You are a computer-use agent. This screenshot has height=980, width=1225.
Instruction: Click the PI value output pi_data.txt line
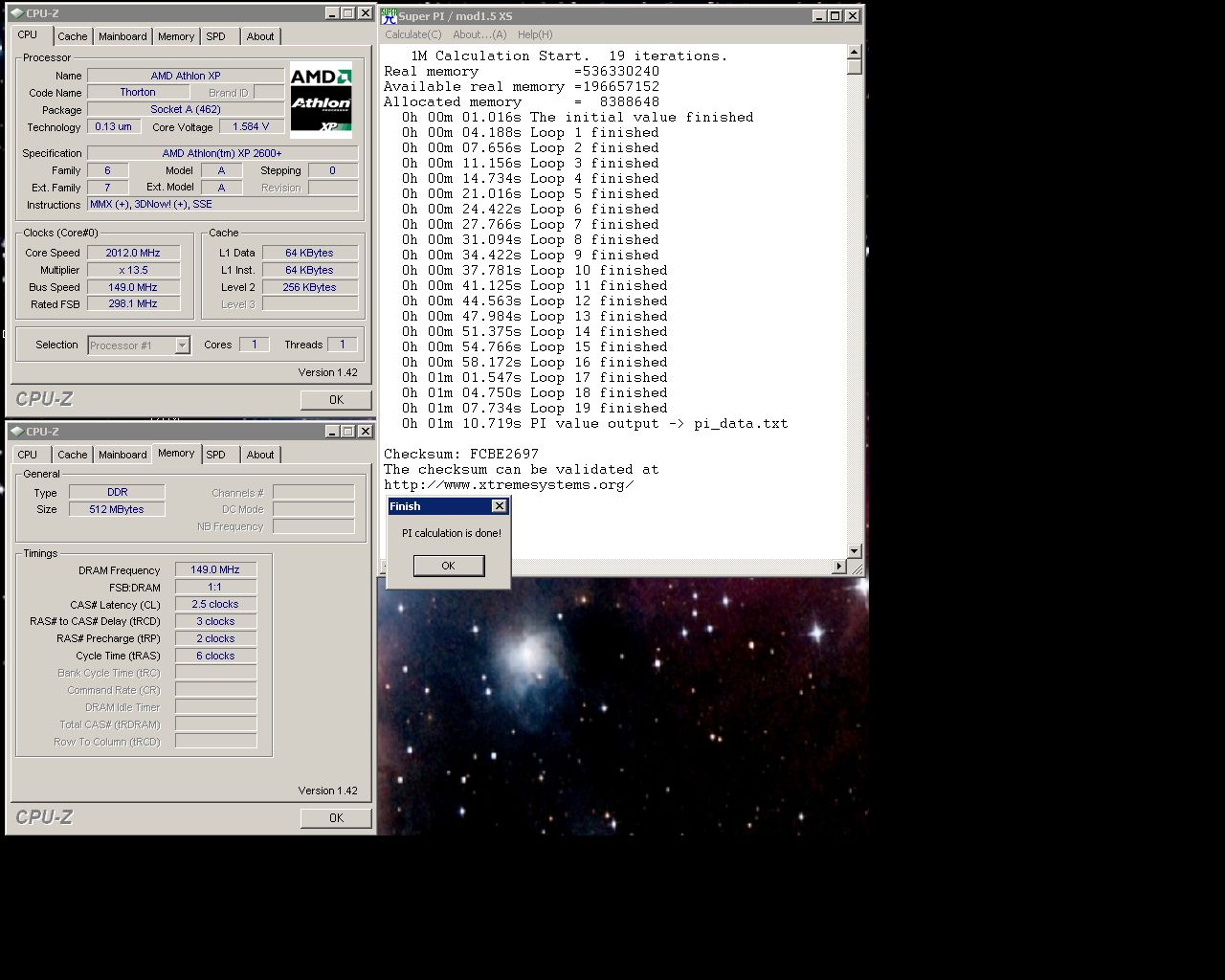(595, 423)
